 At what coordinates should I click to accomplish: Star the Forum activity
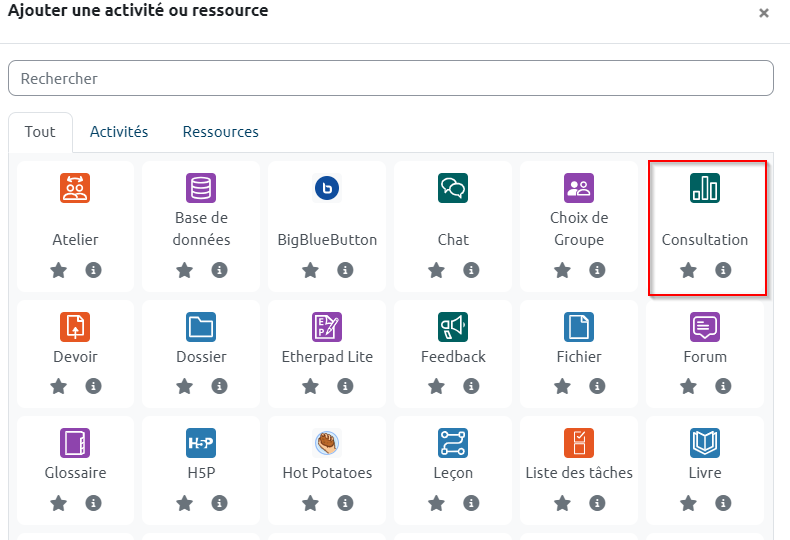click(688, 386)
